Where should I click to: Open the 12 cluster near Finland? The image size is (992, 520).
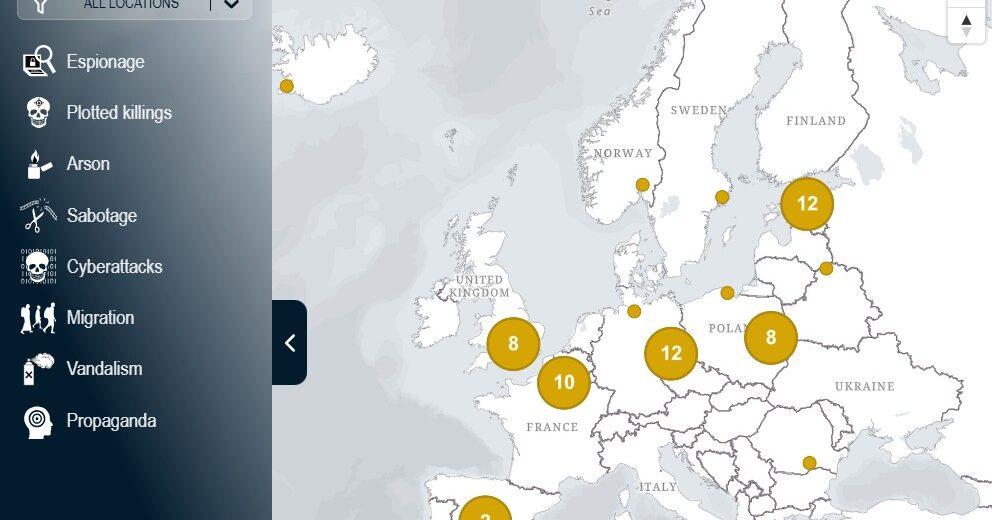(807, 204)
